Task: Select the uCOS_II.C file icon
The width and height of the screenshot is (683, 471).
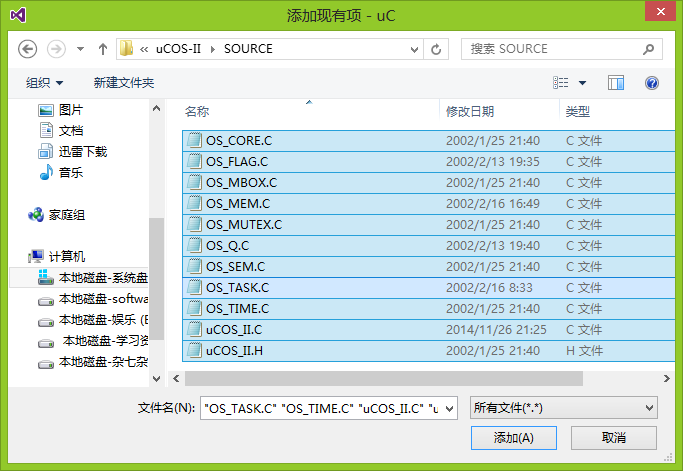Action: pyautogui.click(x=194, y=329)
